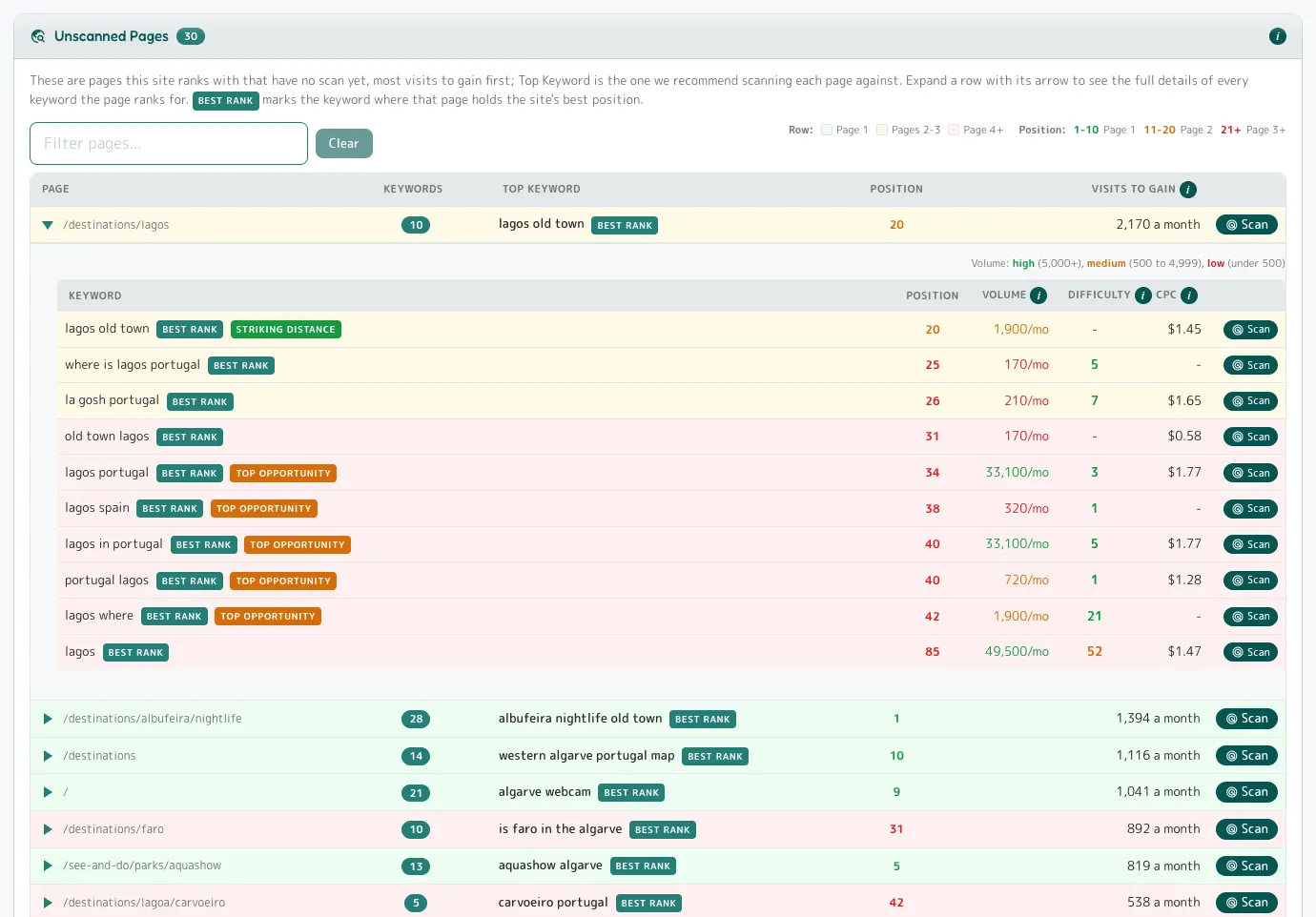Scan the 'old town lagos' keyword
Screen dimensions: 1316x917
[x=1250, y=437]
